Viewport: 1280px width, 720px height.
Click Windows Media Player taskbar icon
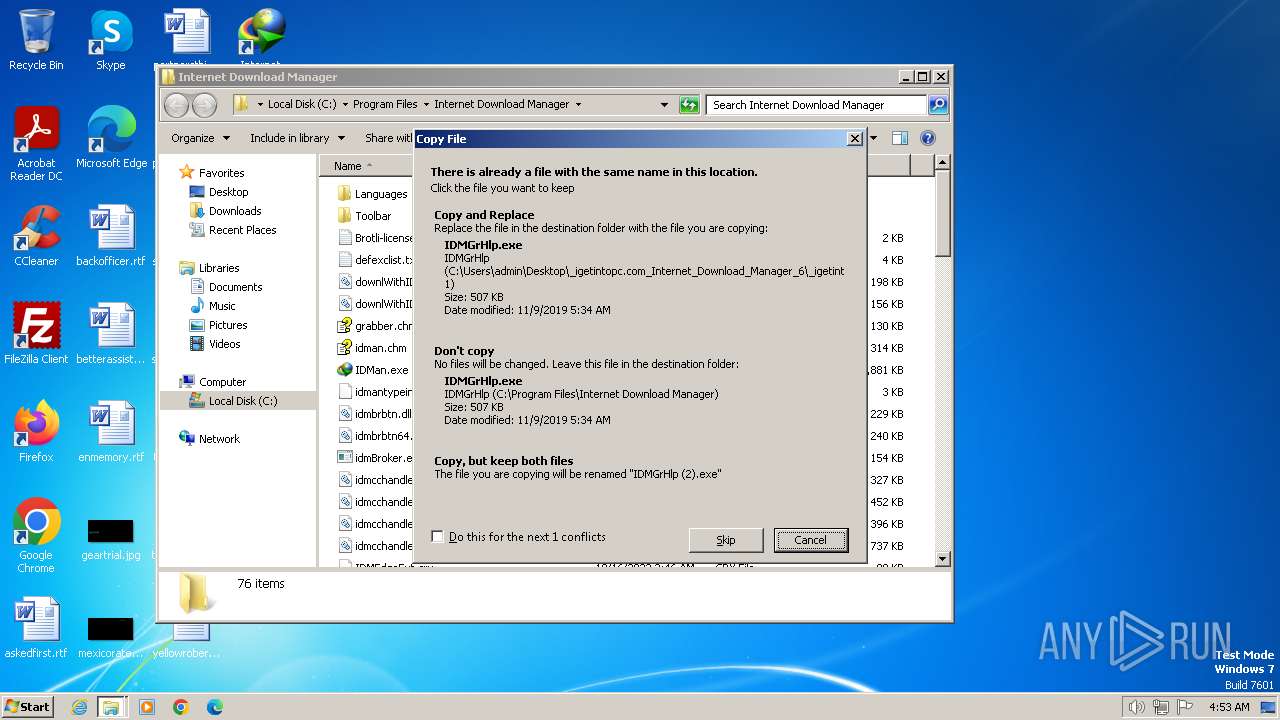click(x=147, y=707)
